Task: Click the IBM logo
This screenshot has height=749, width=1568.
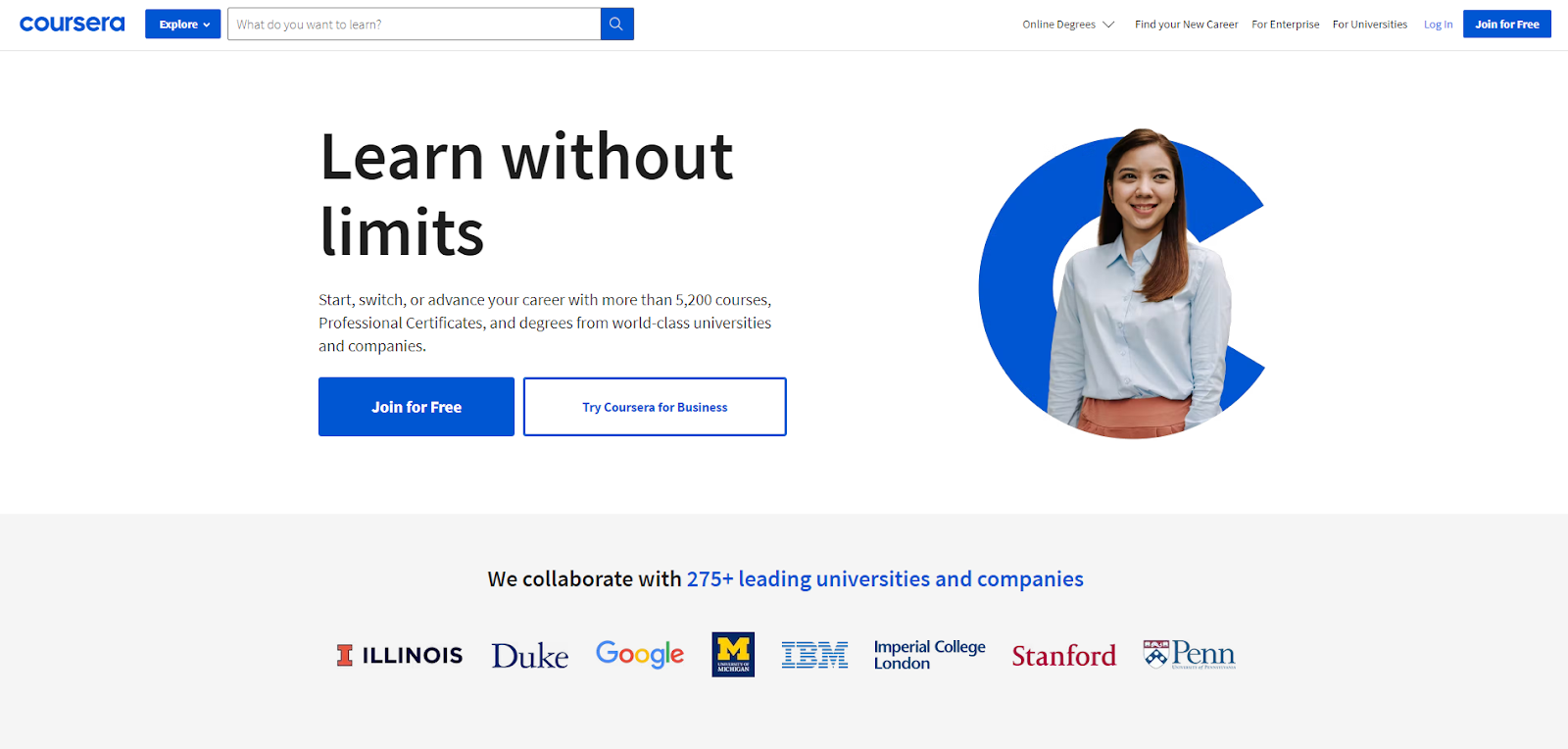Action: (x=814, y=655)
